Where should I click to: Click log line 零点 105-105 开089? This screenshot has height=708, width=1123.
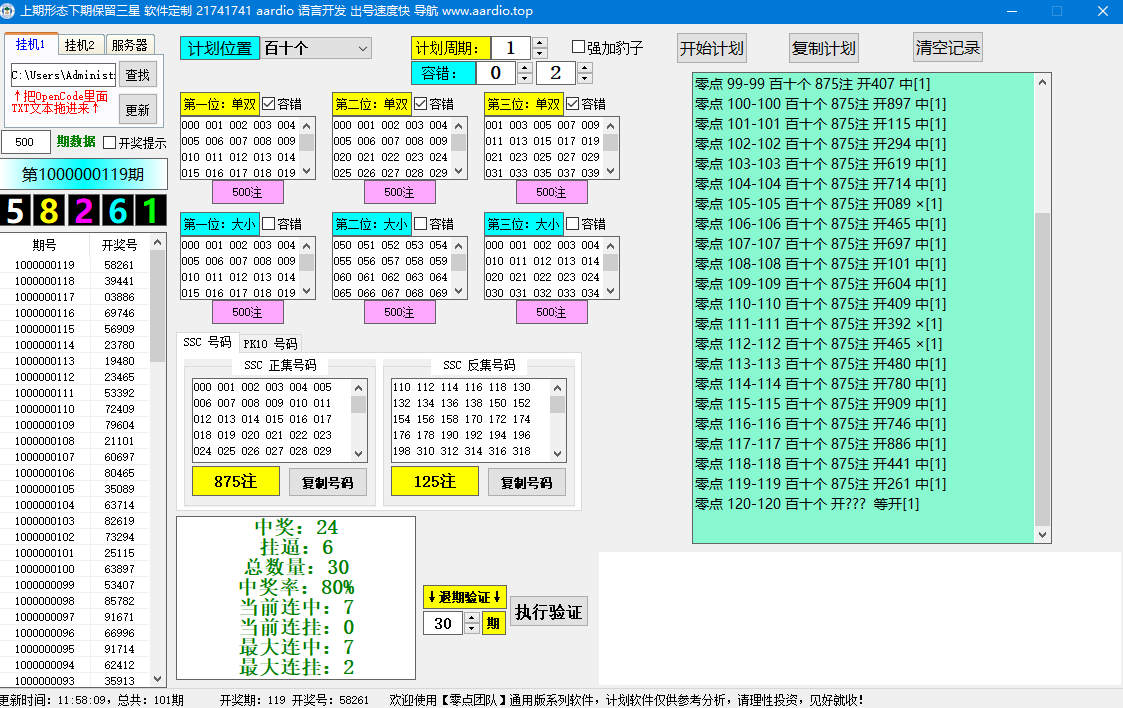(819, 204)
